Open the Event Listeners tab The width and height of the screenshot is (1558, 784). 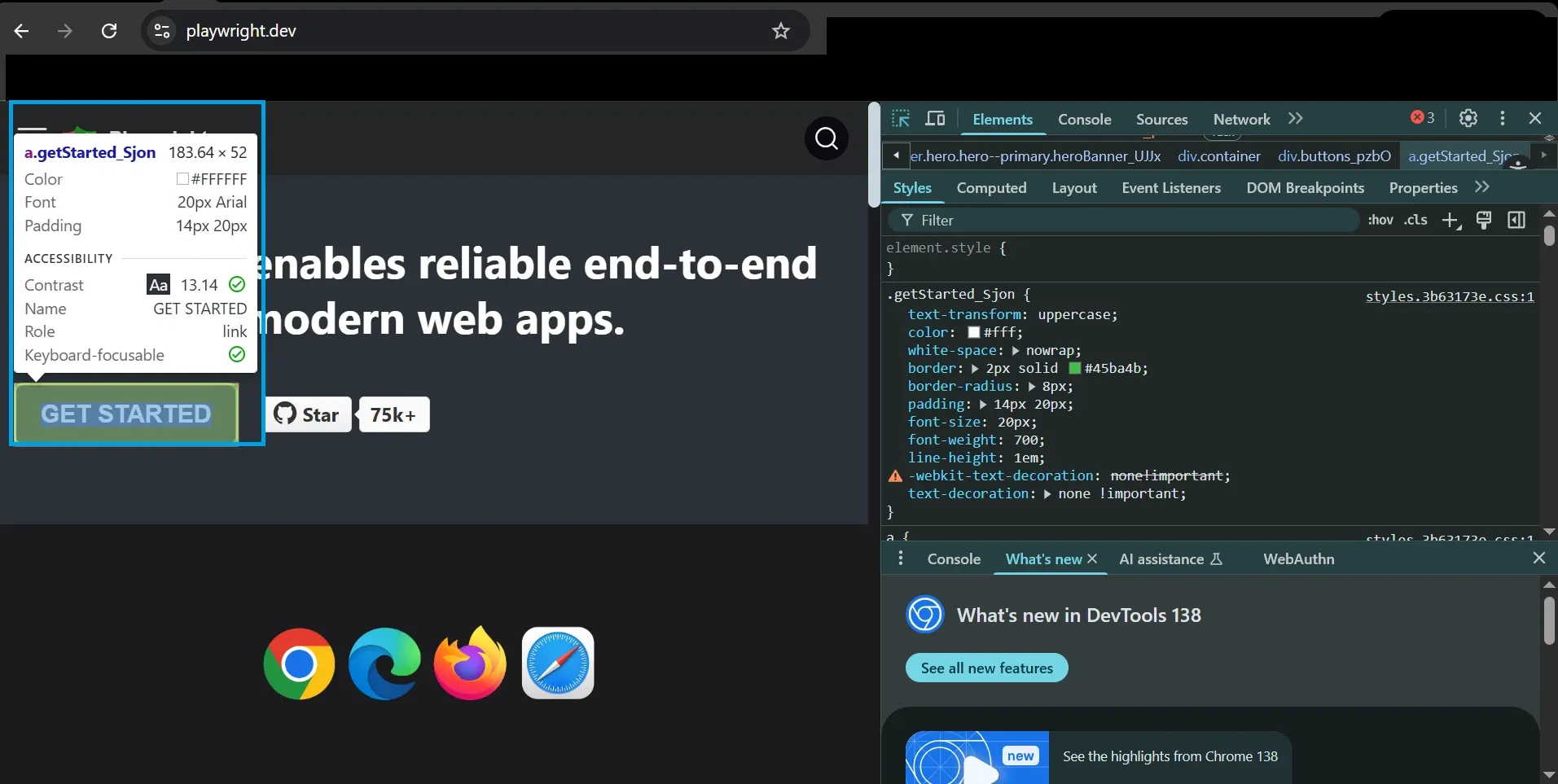click(1171, 188)
